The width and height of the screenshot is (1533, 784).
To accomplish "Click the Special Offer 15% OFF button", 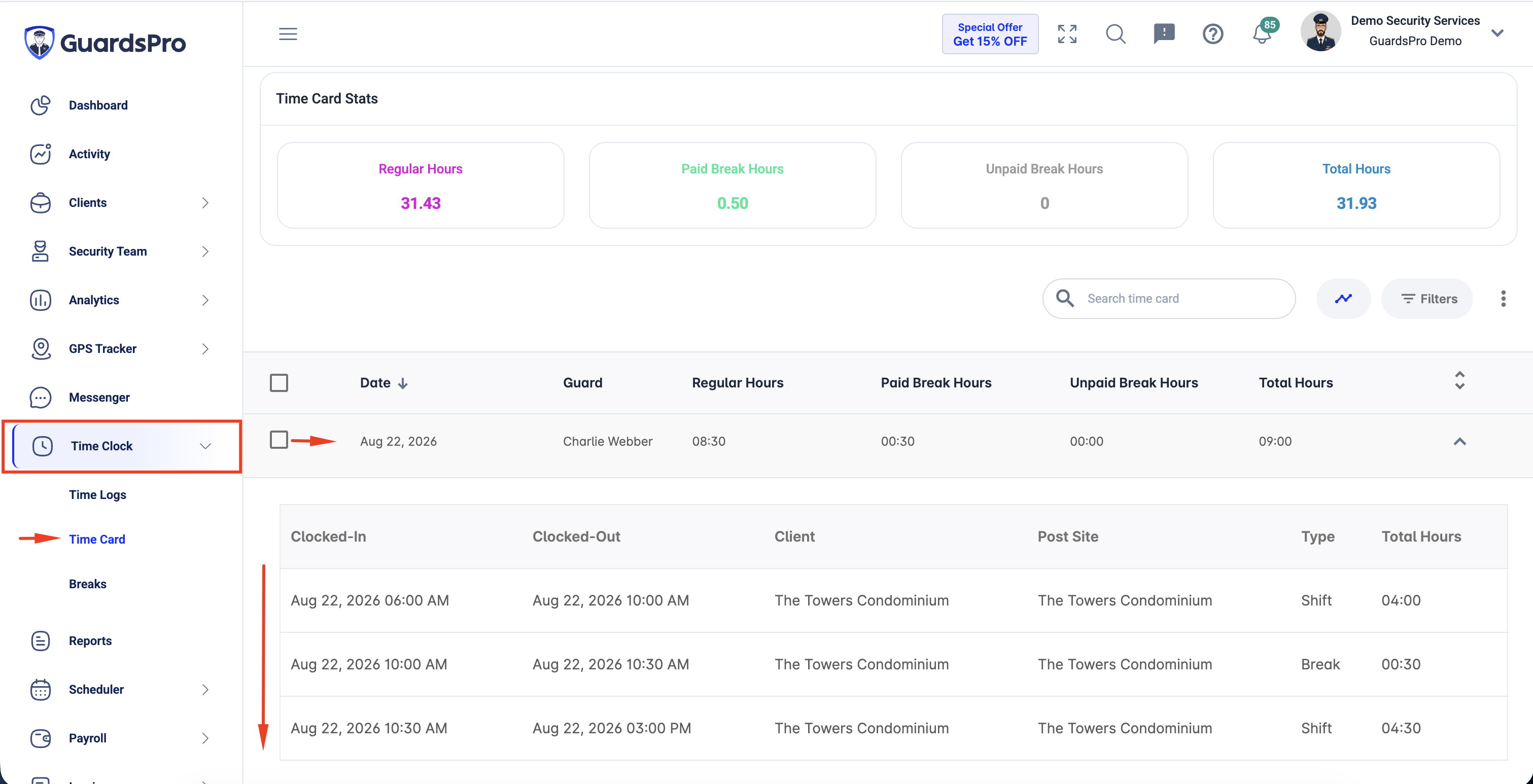I will pos(990,34).
